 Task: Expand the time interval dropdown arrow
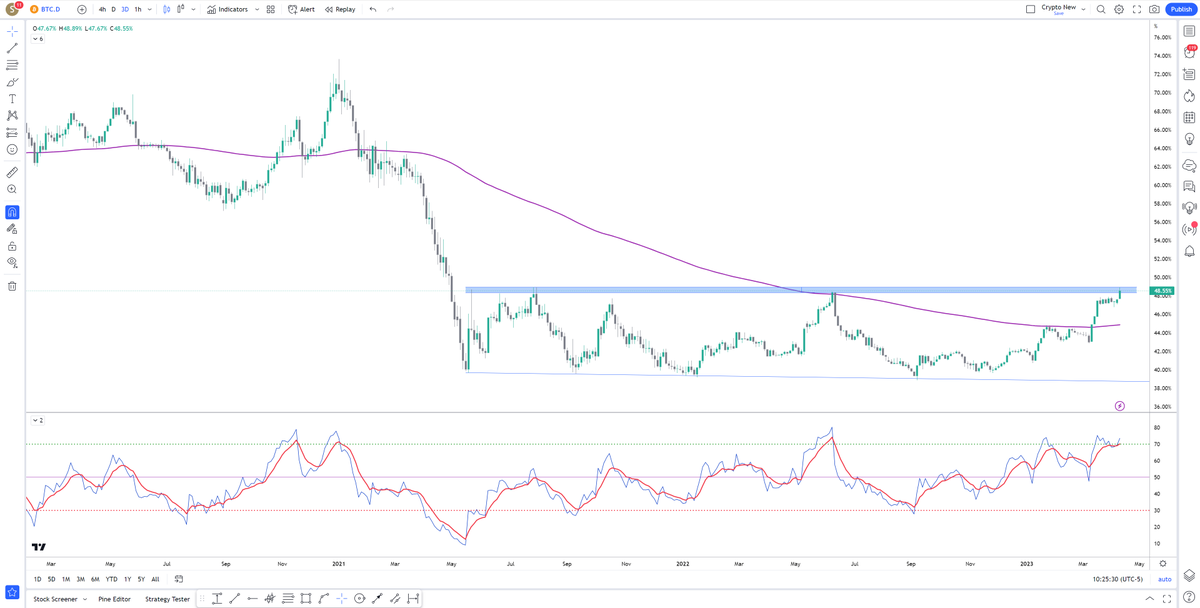coord(150,9)
